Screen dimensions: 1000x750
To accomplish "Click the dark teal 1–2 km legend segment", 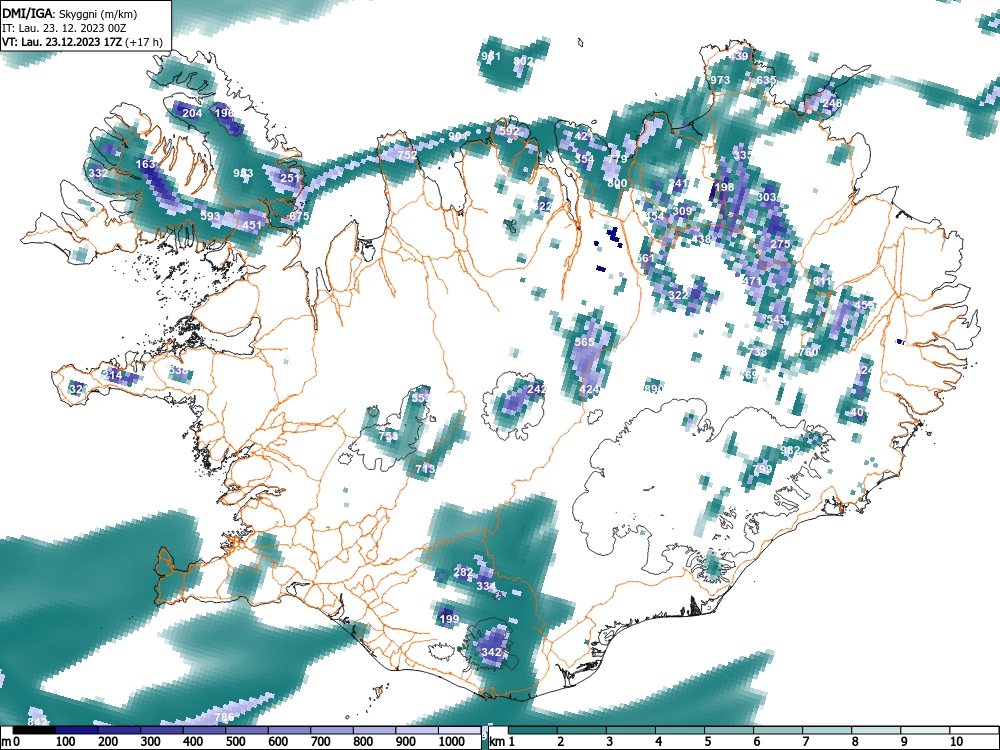I will [532, 730].
